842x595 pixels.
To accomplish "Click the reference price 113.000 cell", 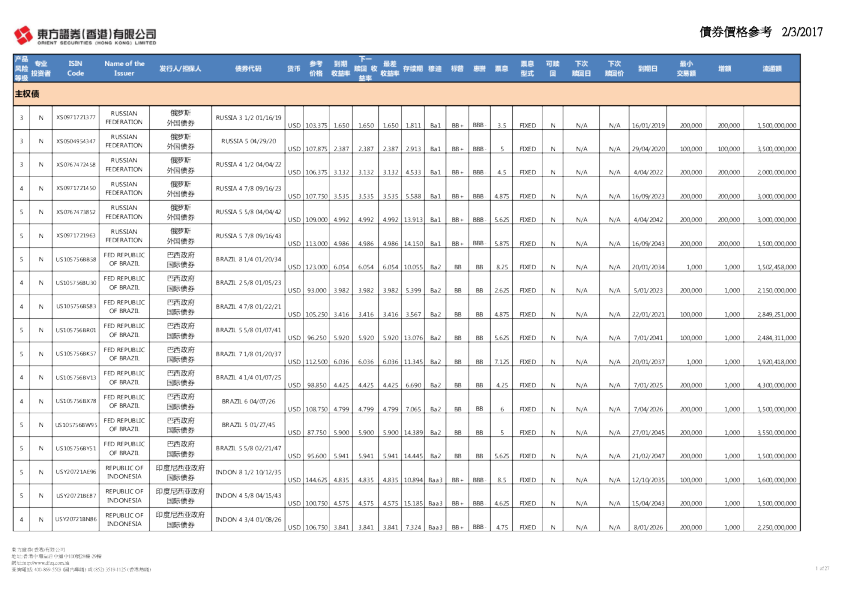I will (316, 242).
